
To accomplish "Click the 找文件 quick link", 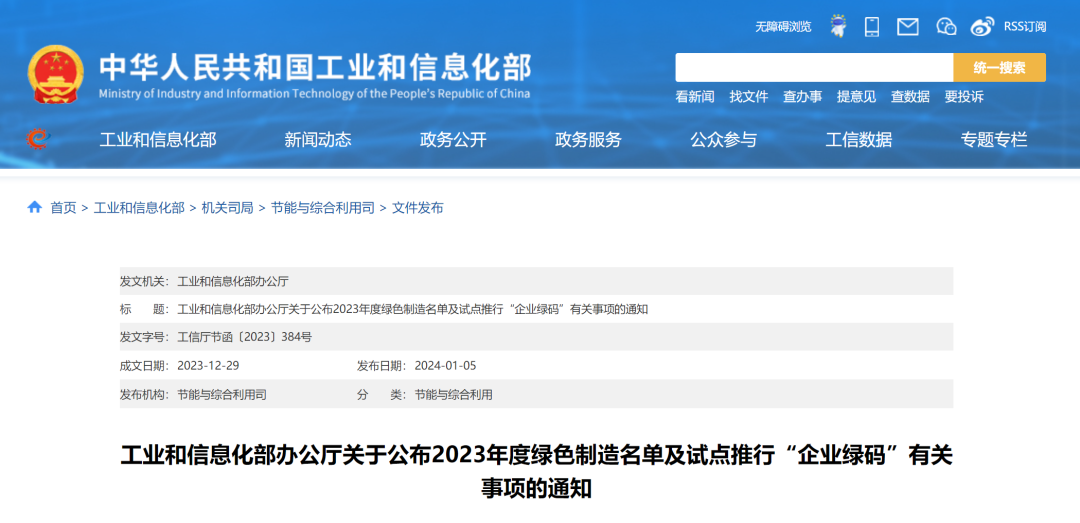I will [748, 97].
